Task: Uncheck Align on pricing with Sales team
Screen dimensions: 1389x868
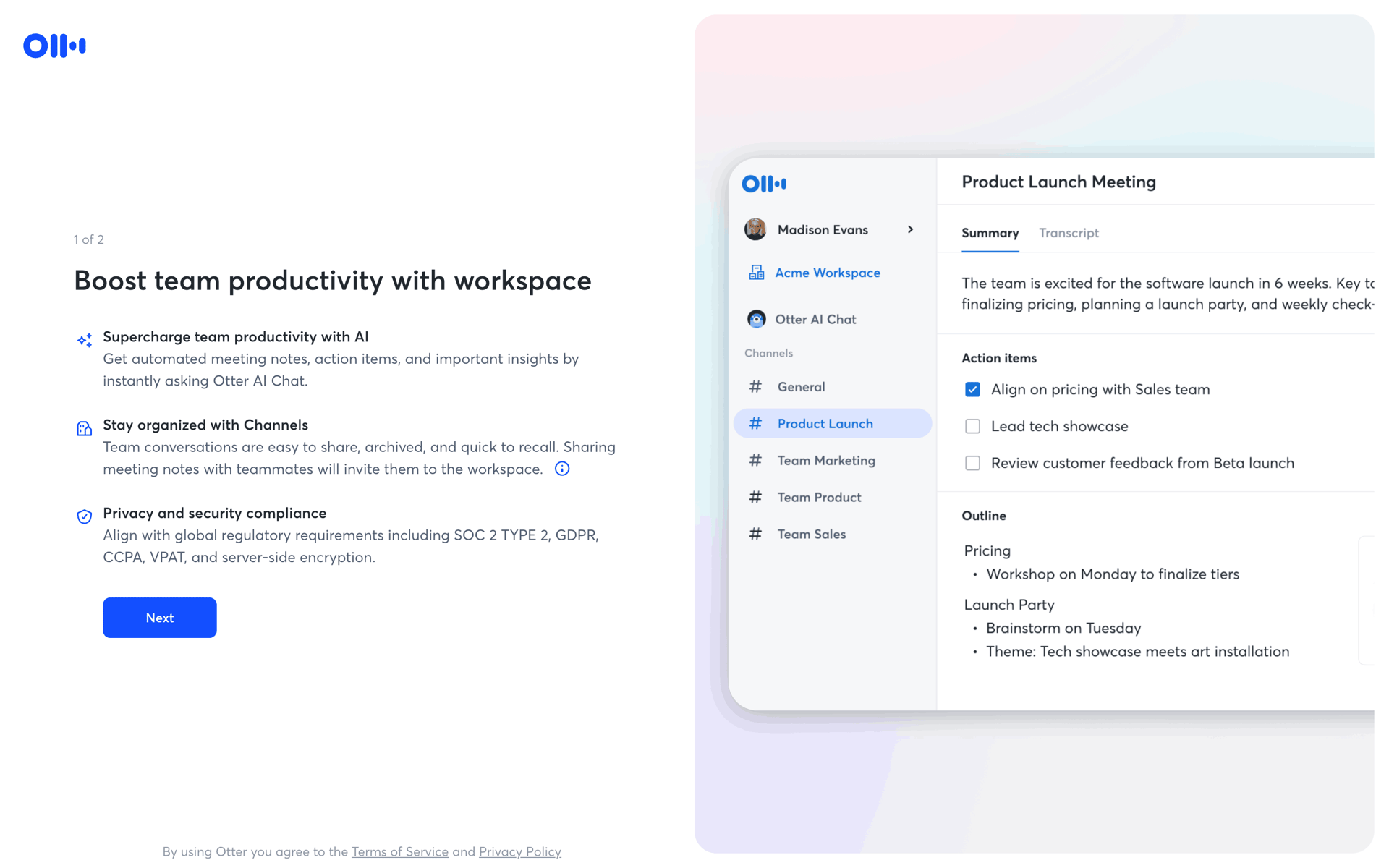Action: (973, 390)
